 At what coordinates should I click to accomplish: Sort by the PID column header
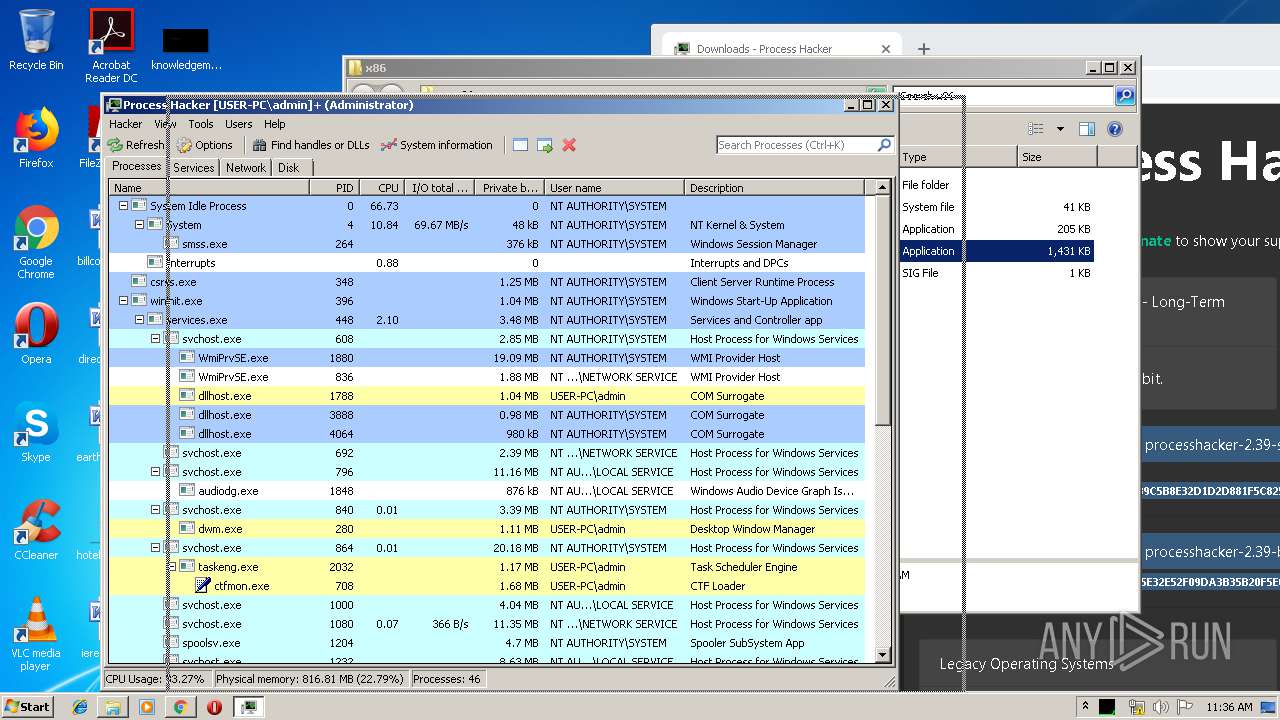click(x=334, y=188)
